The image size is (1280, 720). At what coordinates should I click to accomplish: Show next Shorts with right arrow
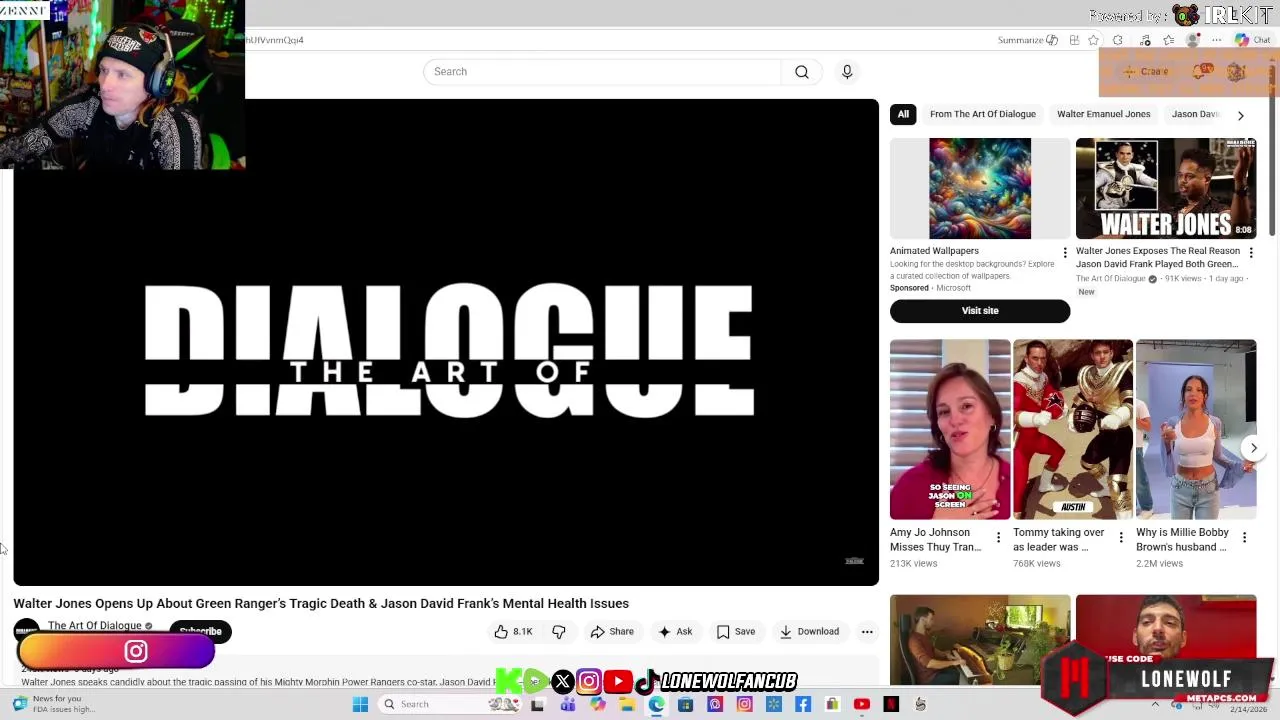point(1253,448)
